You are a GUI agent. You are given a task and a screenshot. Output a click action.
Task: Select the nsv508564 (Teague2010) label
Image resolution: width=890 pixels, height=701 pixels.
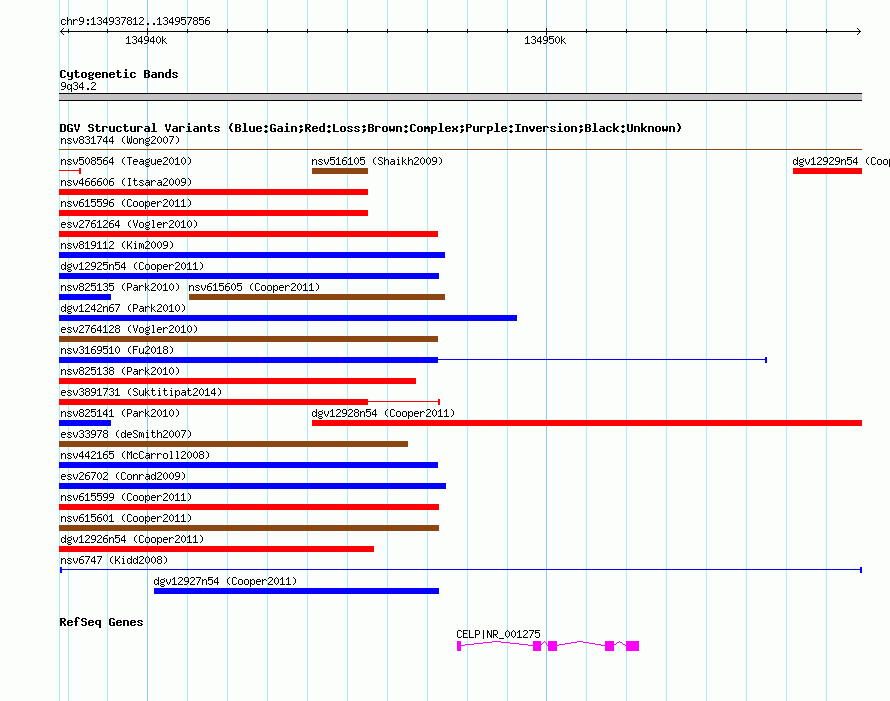coord(126,161)
